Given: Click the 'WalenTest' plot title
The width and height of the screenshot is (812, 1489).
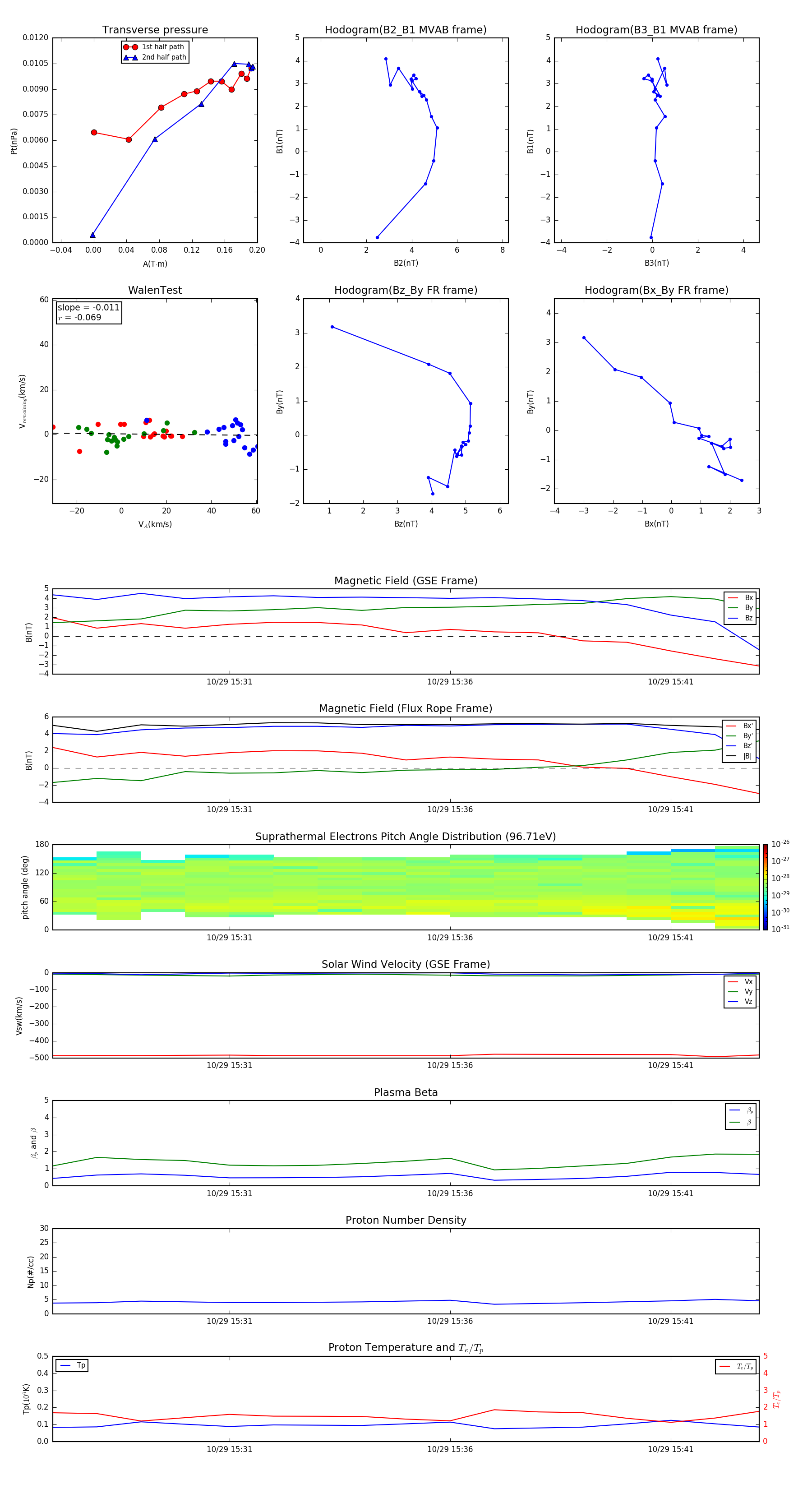Looking at the screenshot, I should tap(155, 290).
